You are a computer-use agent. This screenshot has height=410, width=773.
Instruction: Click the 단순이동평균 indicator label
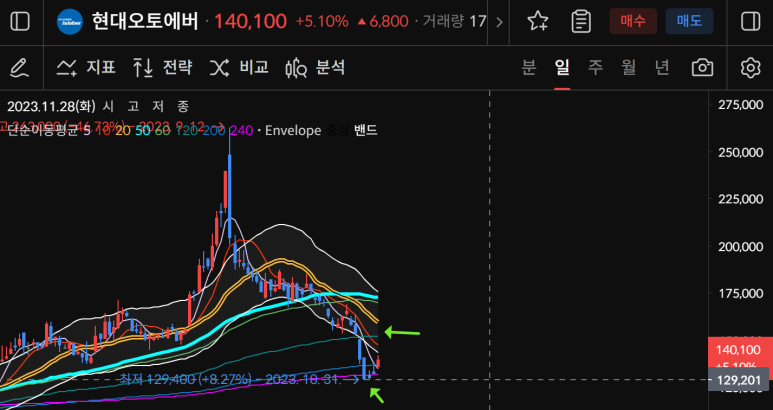pyautogui.click(x=42, y=131)
